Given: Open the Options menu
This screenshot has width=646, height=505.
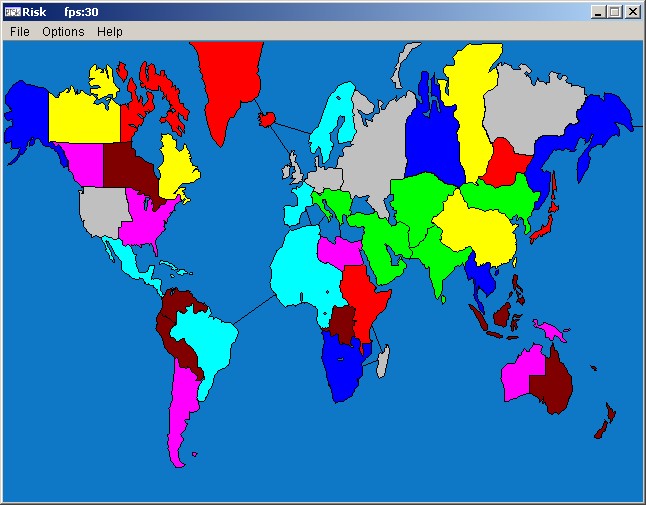Looking at the screenshot, I should click(x=63, y=32).
